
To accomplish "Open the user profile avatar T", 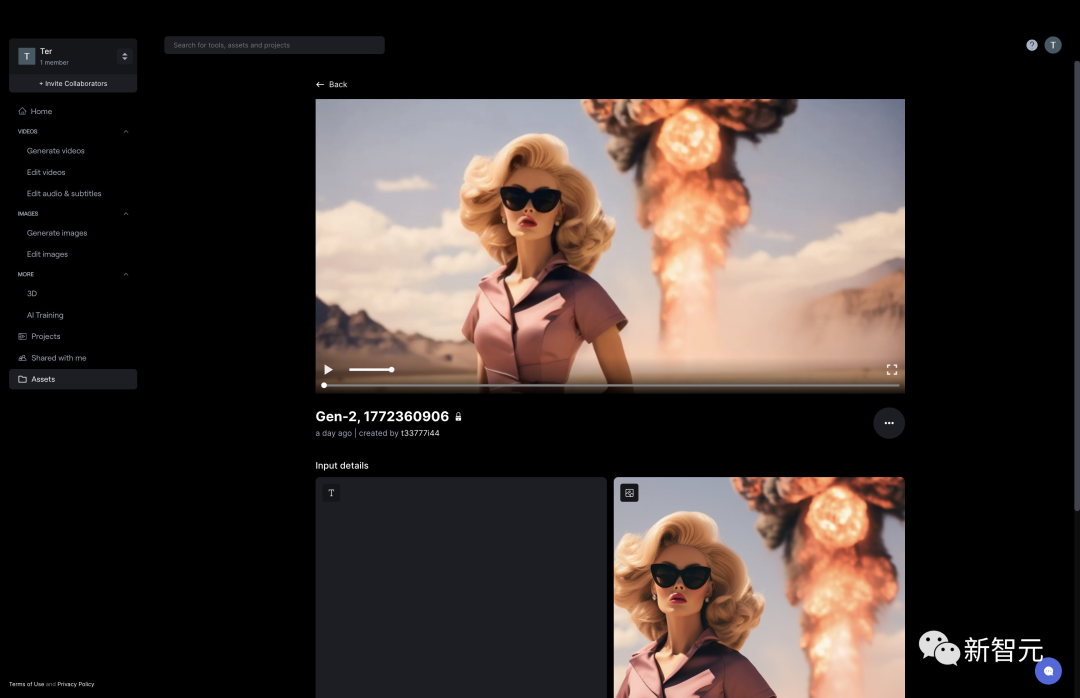I will click(1052, 45).
